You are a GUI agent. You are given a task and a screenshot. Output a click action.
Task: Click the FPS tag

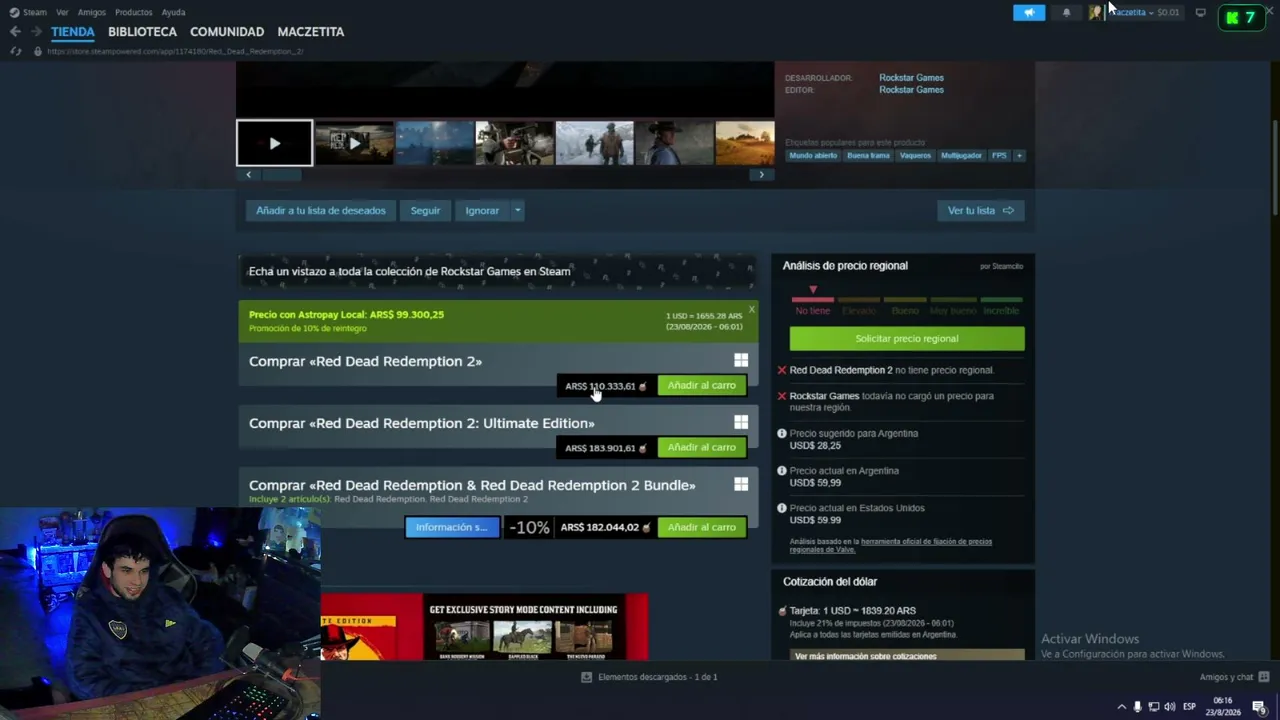[x=999, y=156]
